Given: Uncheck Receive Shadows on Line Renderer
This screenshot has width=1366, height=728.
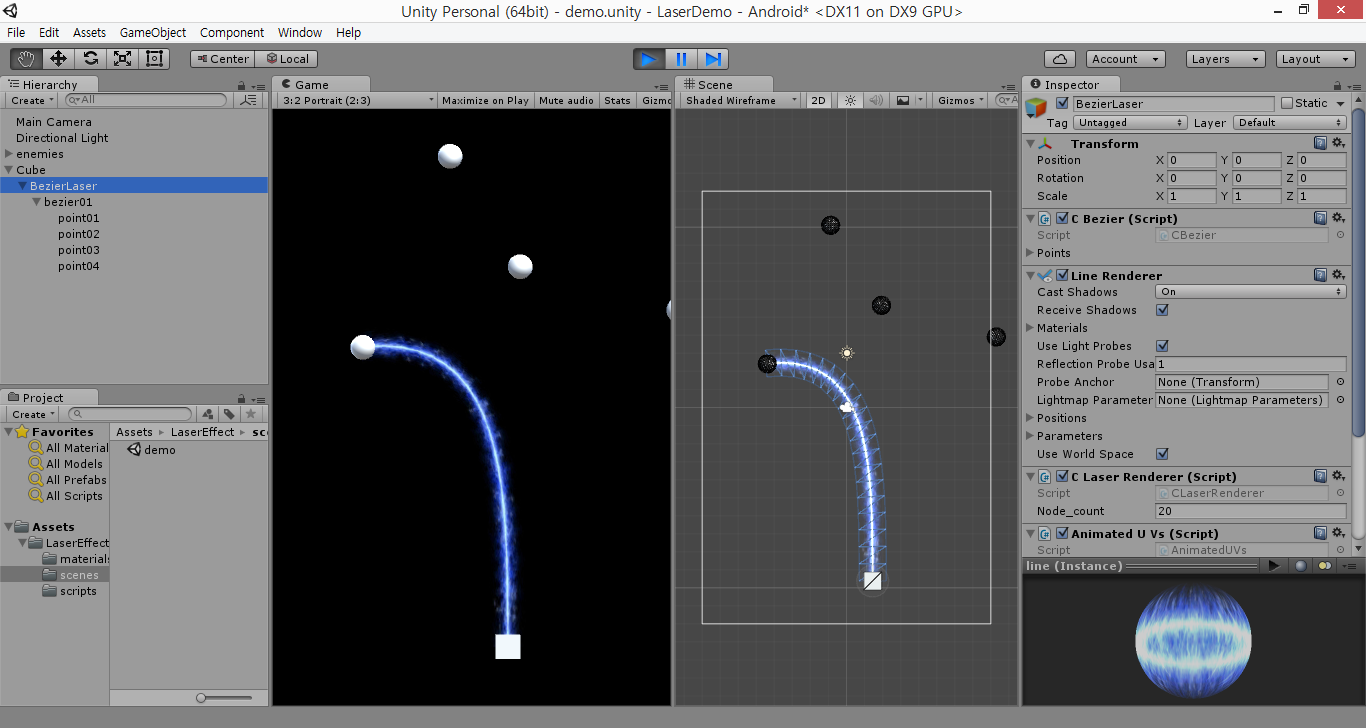Looking at the screenshot, I should 1162,310.
